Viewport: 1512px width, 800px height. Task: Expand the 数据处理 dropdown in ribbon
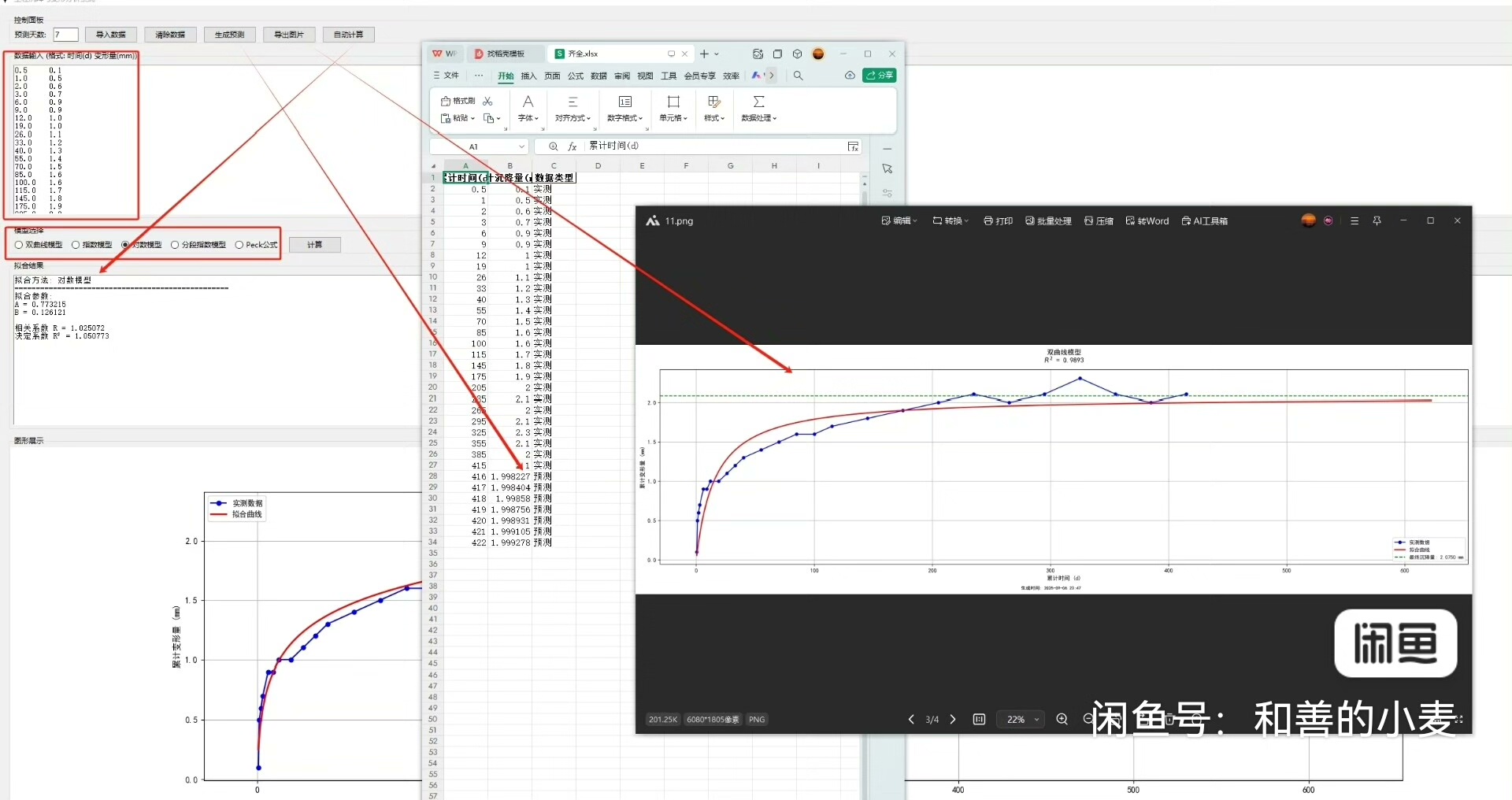[758, 118]
